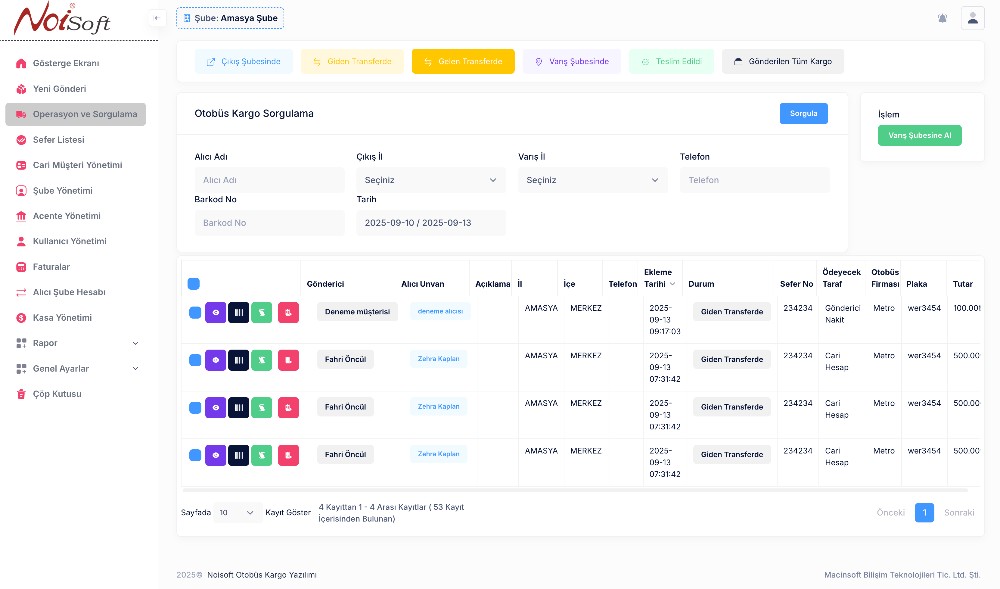This screenshot has height=589, width=1000.
Task: Open the Varış İl dropdown
Action: [592, 180]
